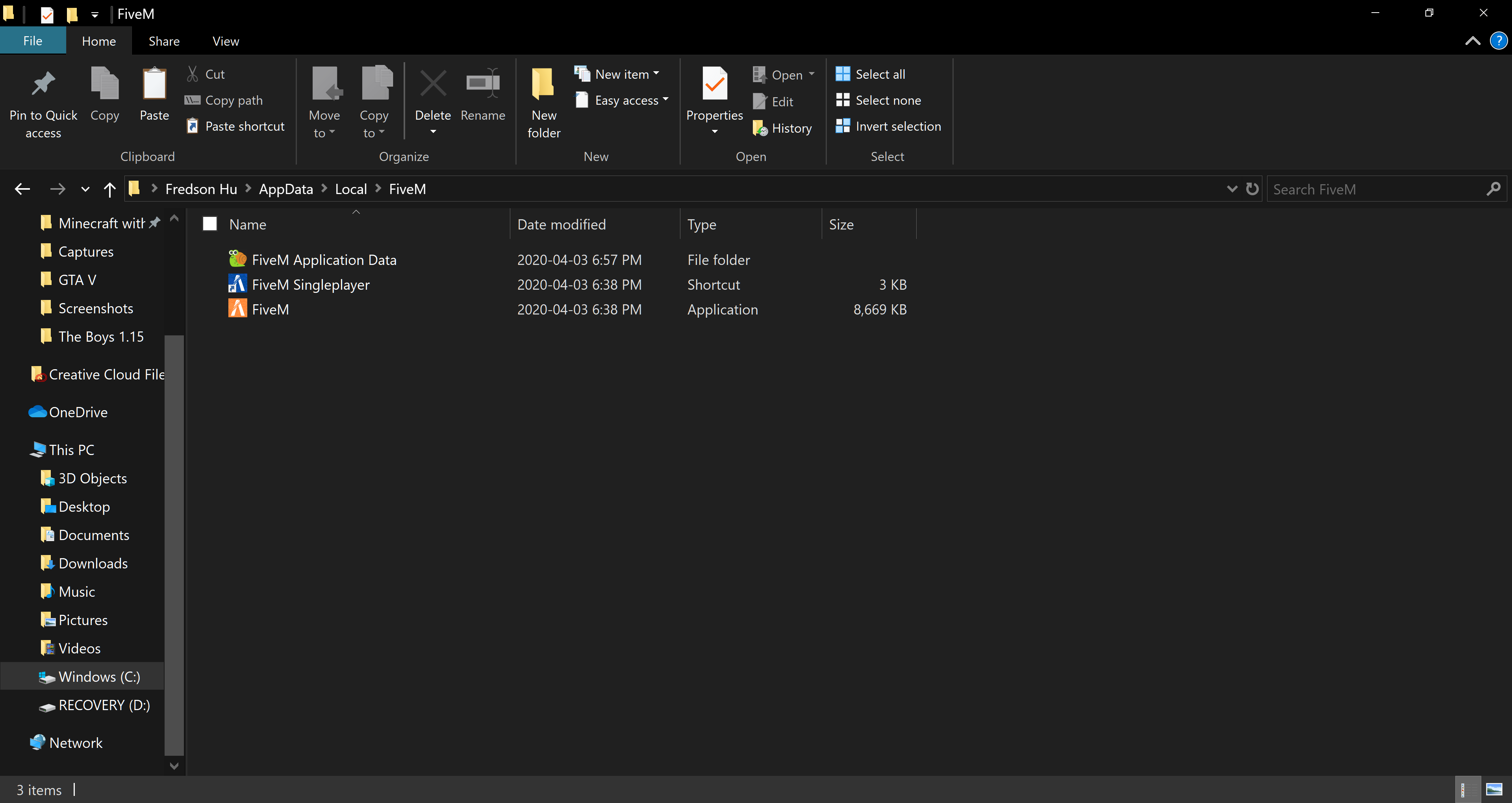Open recent locations dropdown chevron

pyautogui.click(x=85, y=189)
